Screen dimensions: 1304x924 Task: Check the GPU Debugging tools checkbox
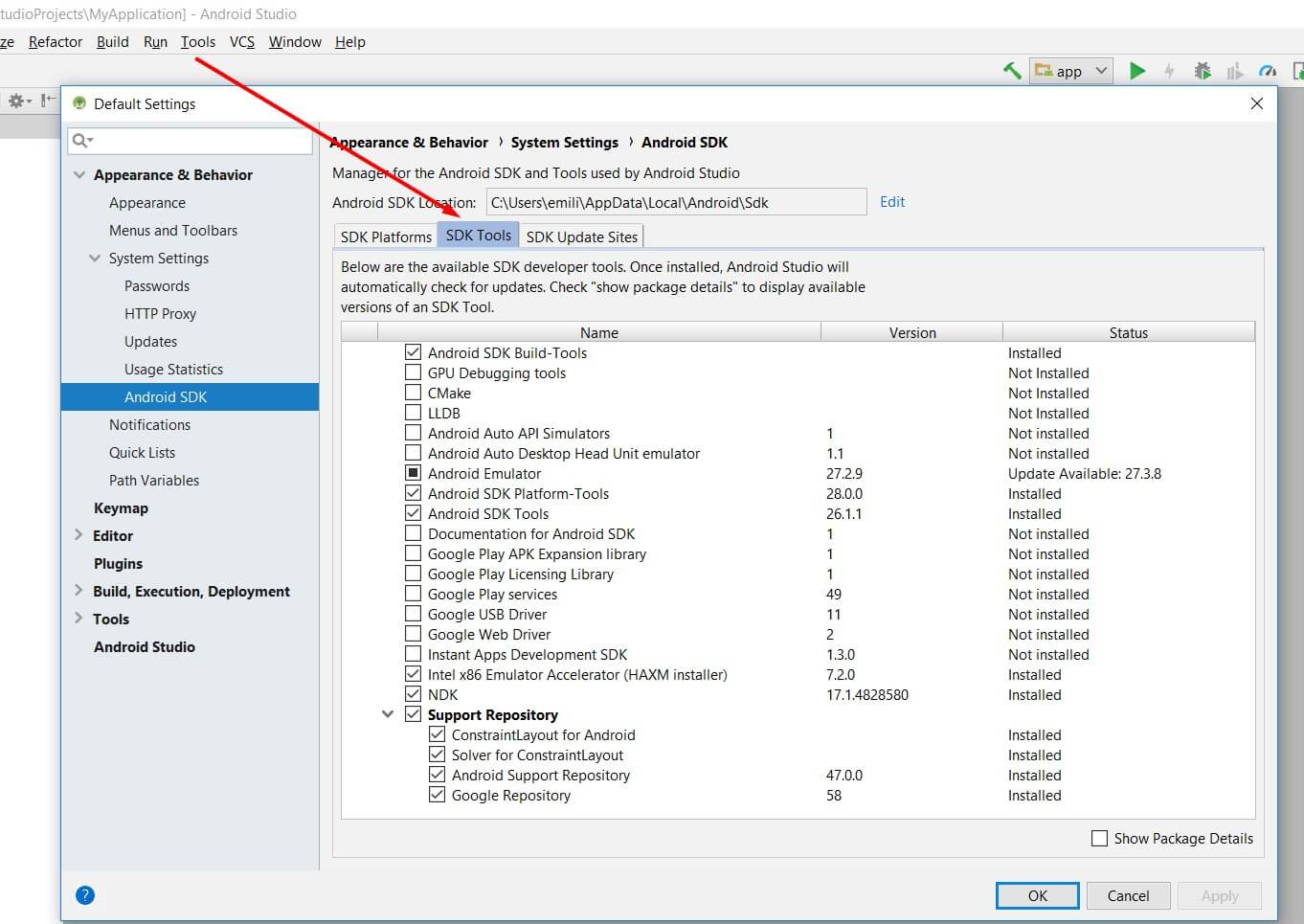pos(413,372)
